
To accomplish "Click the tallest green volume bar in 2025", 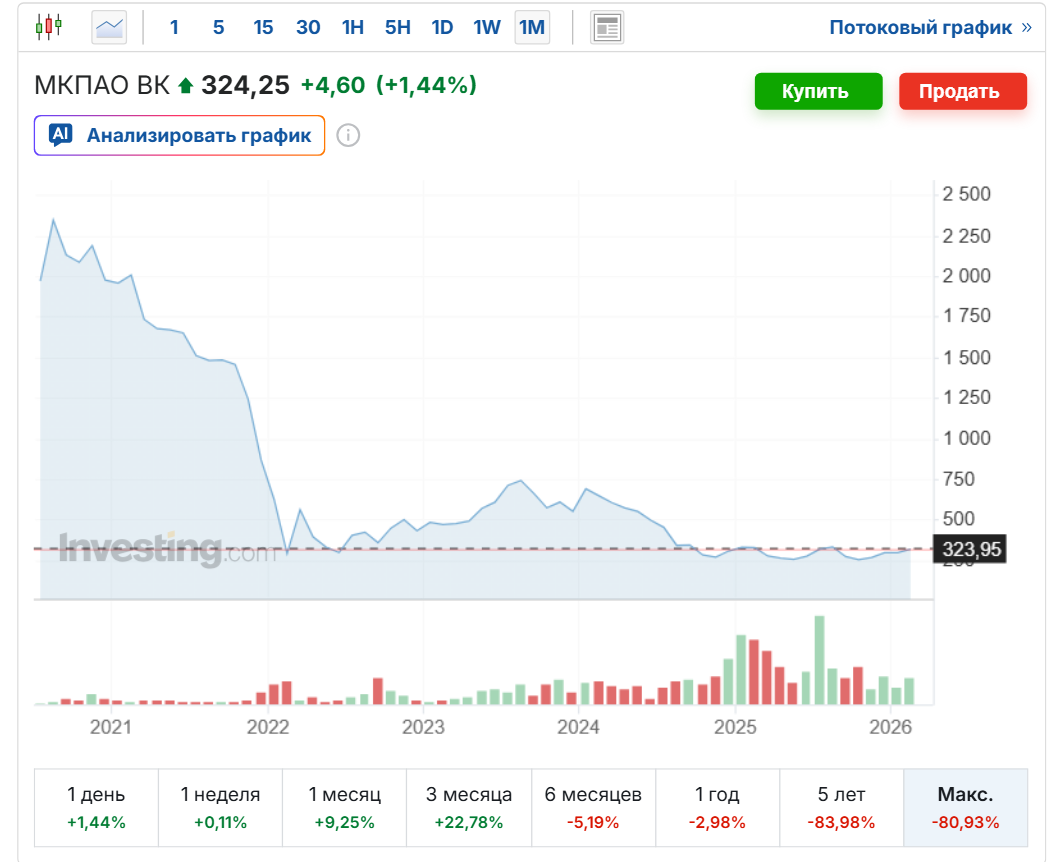I will coord(819,660).
